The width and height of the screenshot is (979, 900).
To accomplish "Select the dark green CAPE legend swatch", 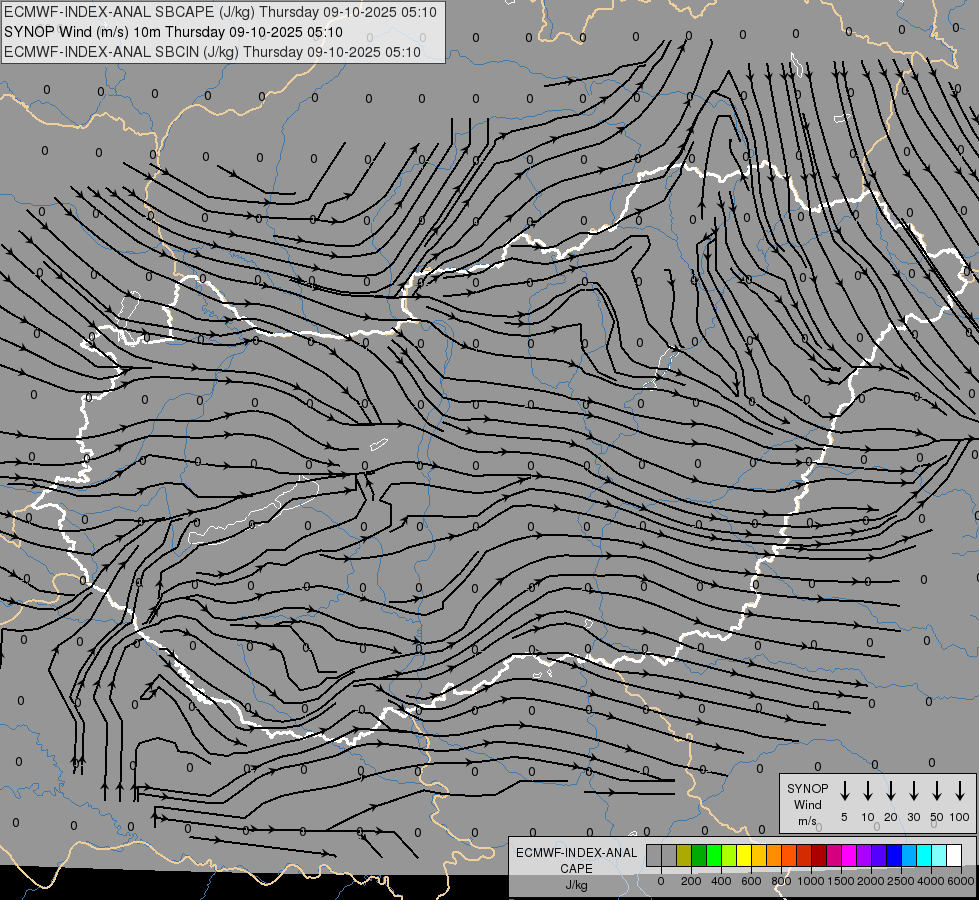I will pos(699,855).
